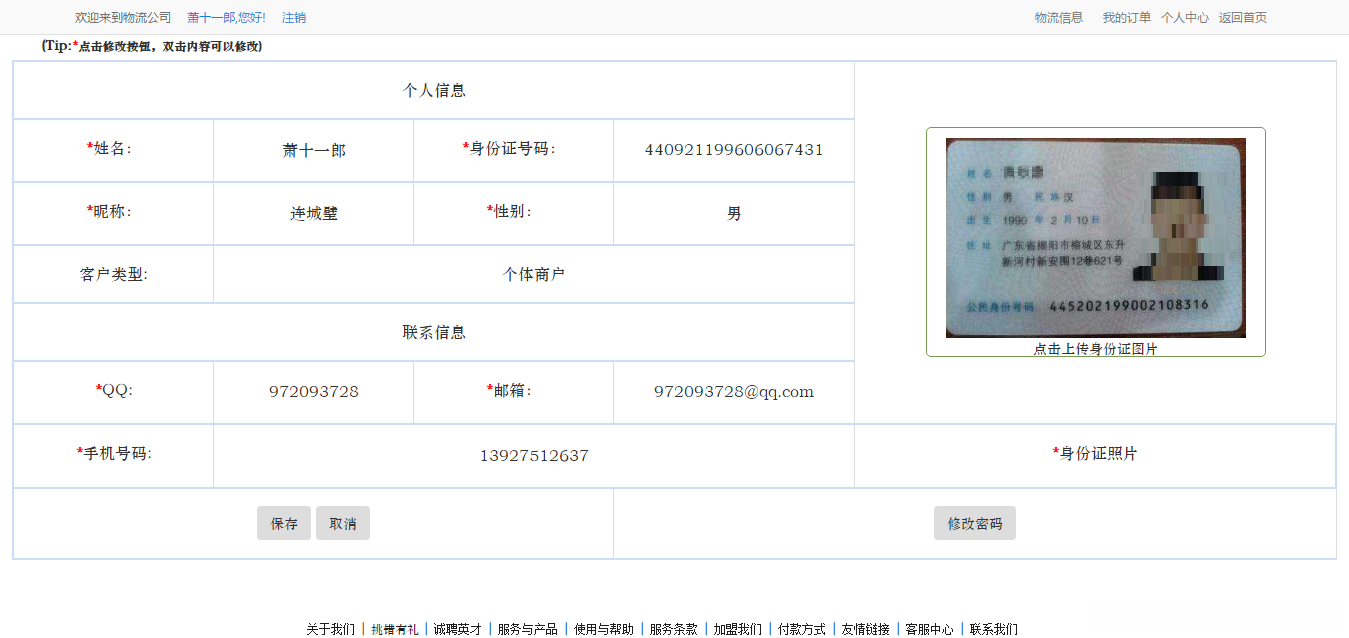1349x638 pixels.
Task: Click the *身份证号码 label
Action: (509, 148)
